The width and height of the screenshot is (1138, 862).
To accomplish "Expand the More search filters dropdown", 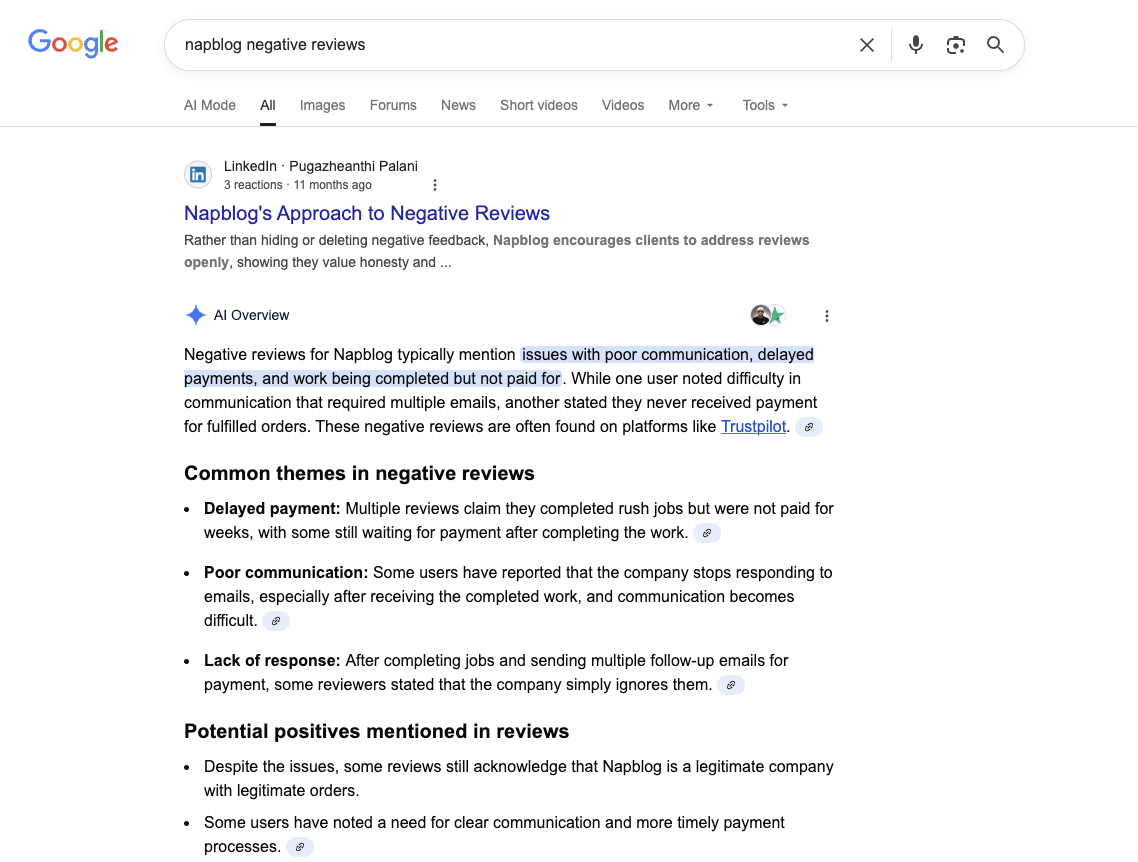I will (691, 105).
